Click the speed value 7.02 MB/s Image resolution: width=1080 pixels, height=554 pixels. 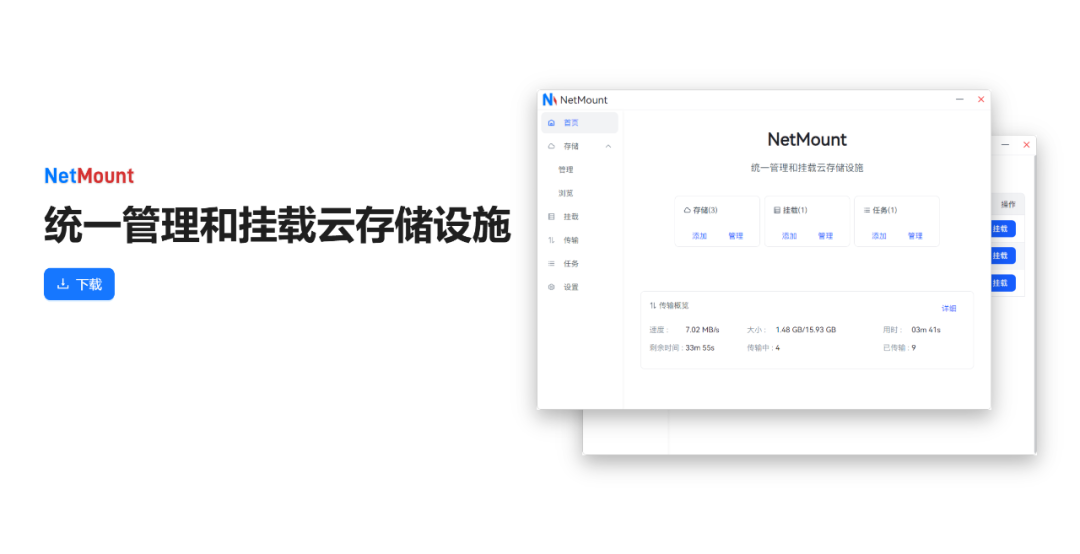coord(702,330)
